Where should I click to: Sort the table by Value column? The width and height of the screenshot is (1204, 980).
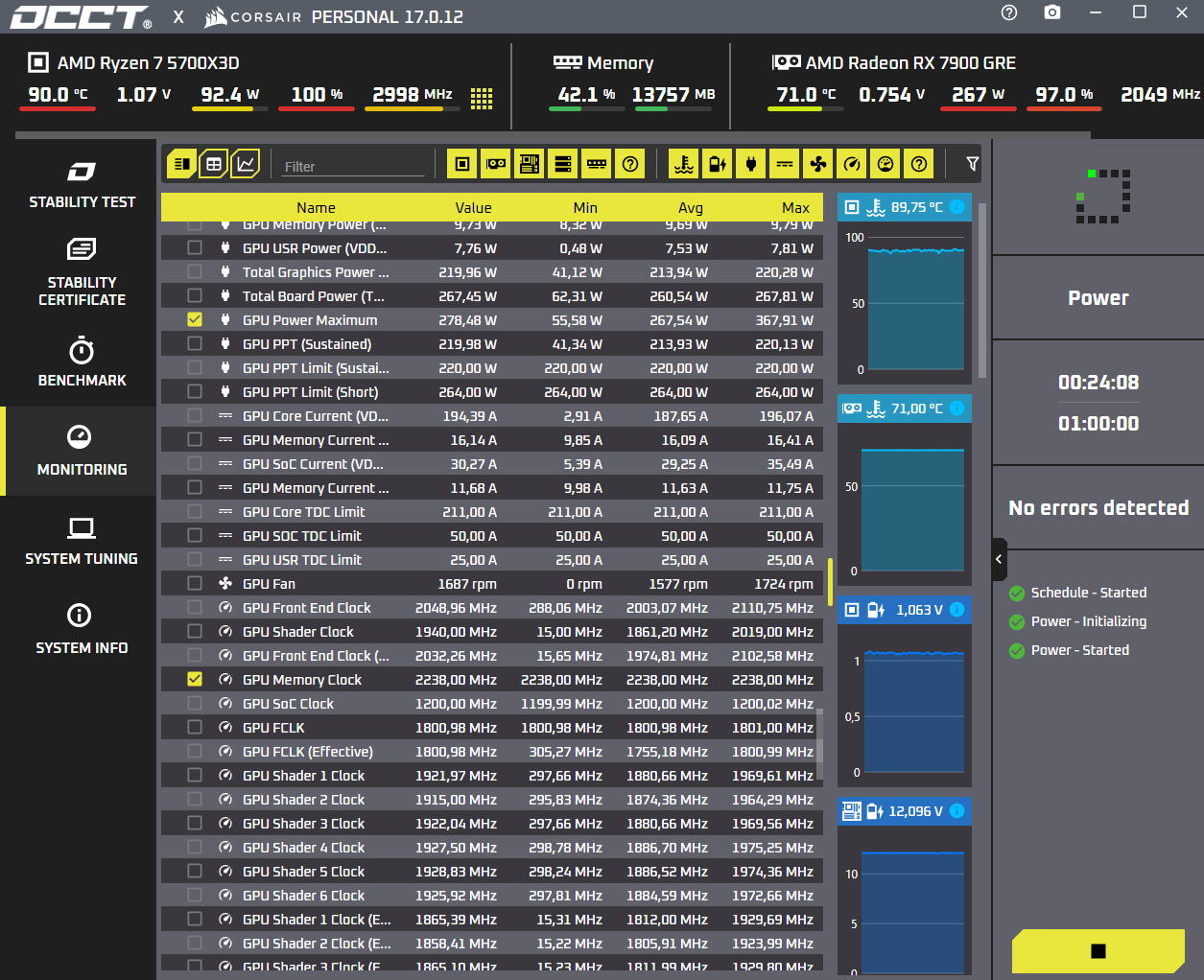pos(473,207)
